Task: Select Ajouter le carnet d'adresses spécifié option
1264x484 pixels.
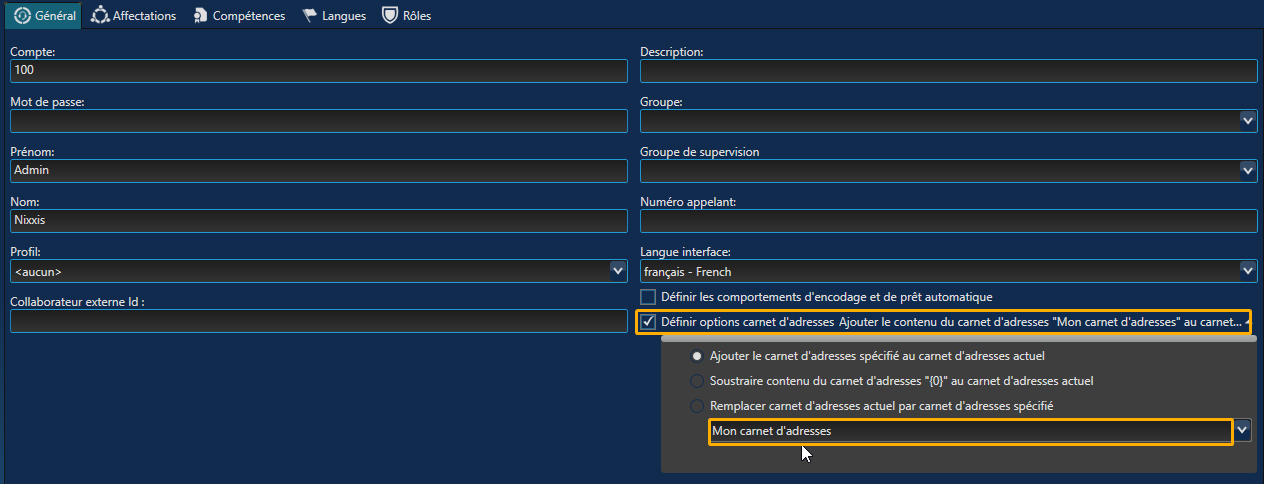Action: [x=697, y=356]
